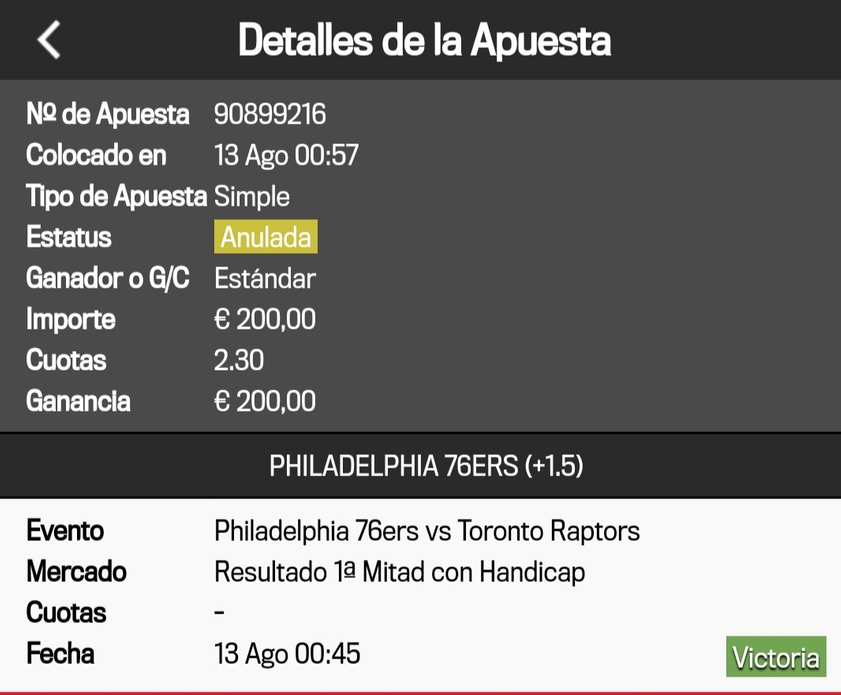Select the Importe value € 200,00
The image size is (841, 695).
pos(264,319)
